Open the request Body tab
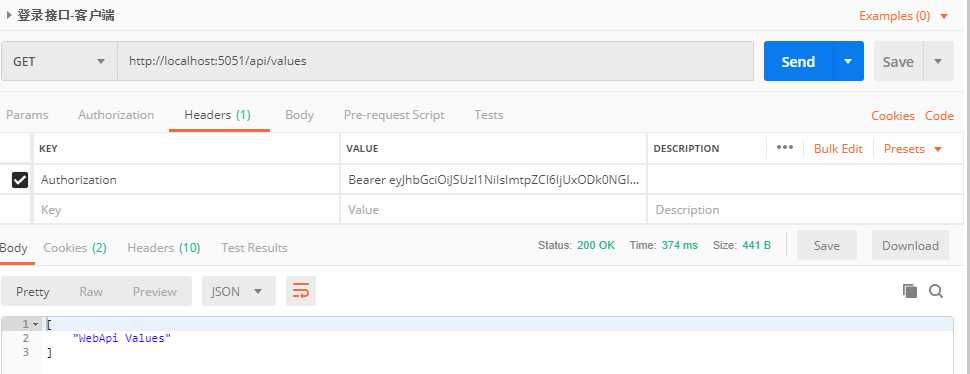 [299, 115]
